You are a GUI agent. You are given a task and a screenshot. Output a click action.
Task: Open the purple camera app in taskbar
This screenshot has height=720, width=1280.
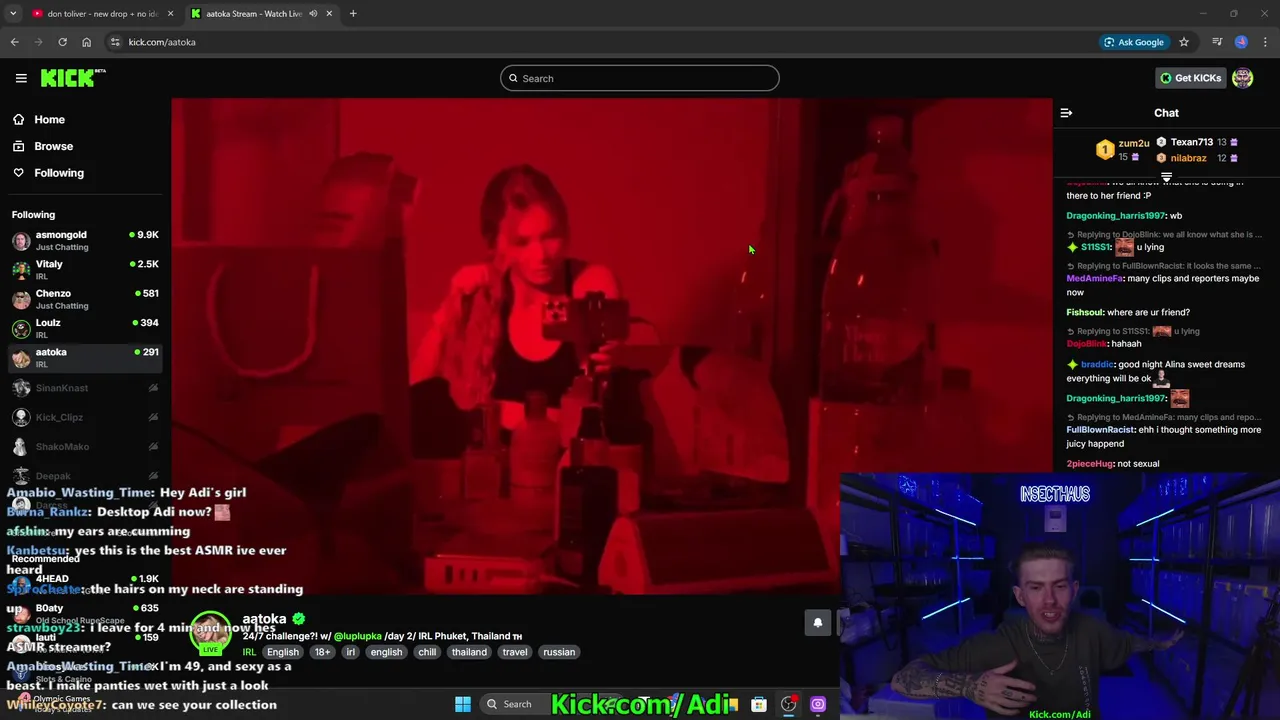coord(818,704)
